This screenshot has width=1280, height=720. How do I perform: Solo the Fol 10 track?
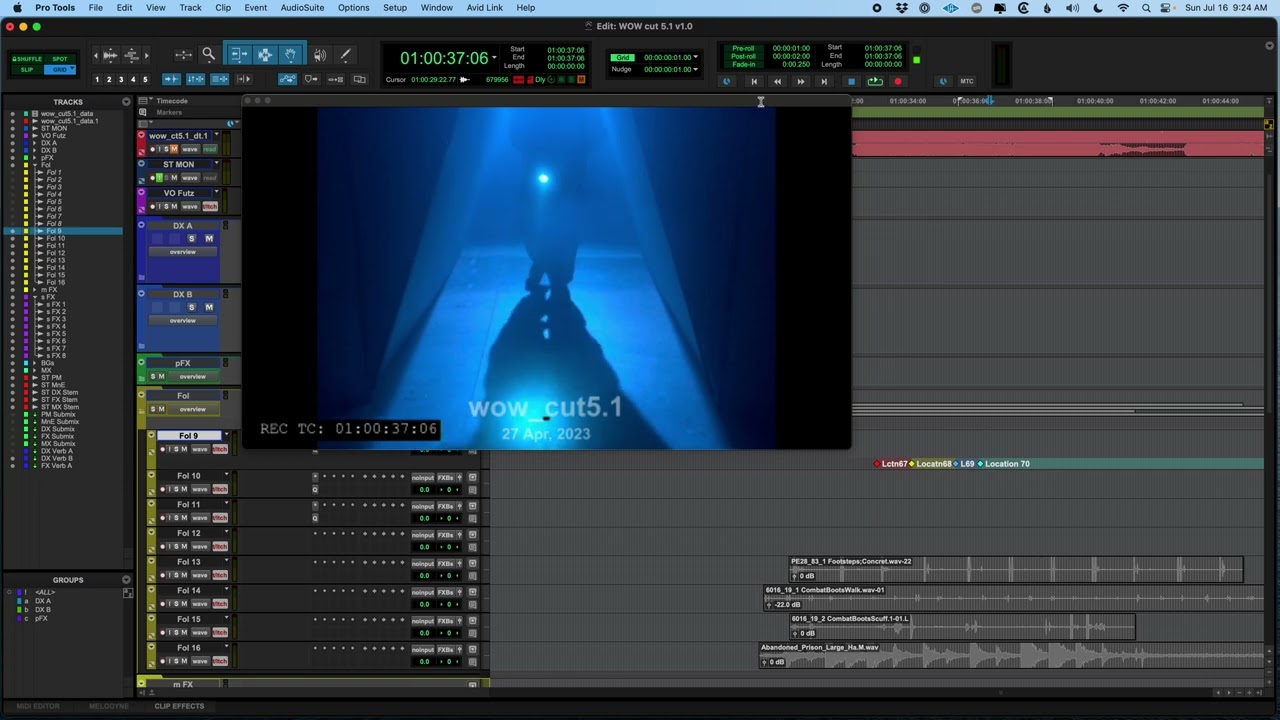(x=175, y=489)
